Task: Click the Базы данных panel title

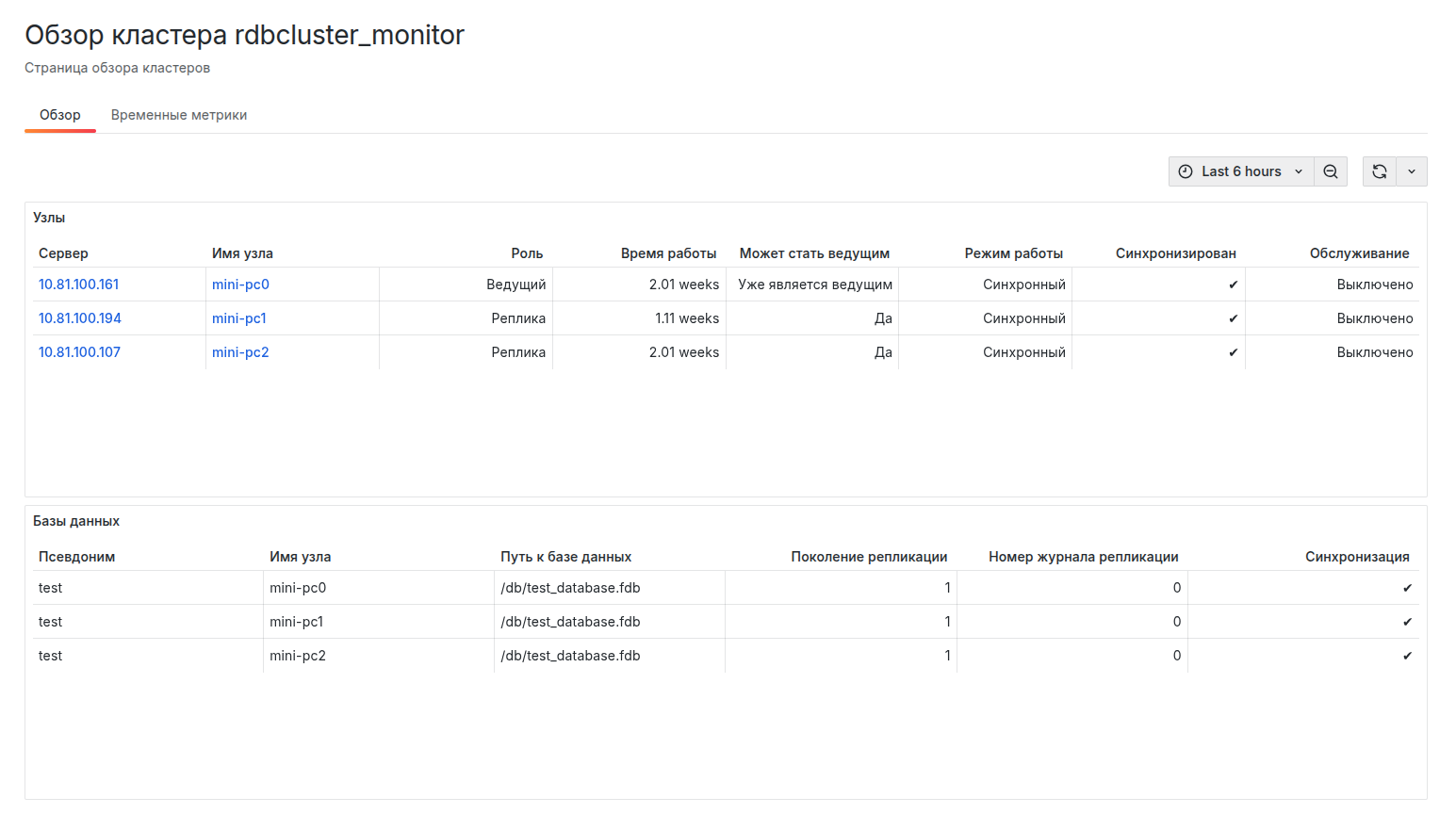Action: 76,521
